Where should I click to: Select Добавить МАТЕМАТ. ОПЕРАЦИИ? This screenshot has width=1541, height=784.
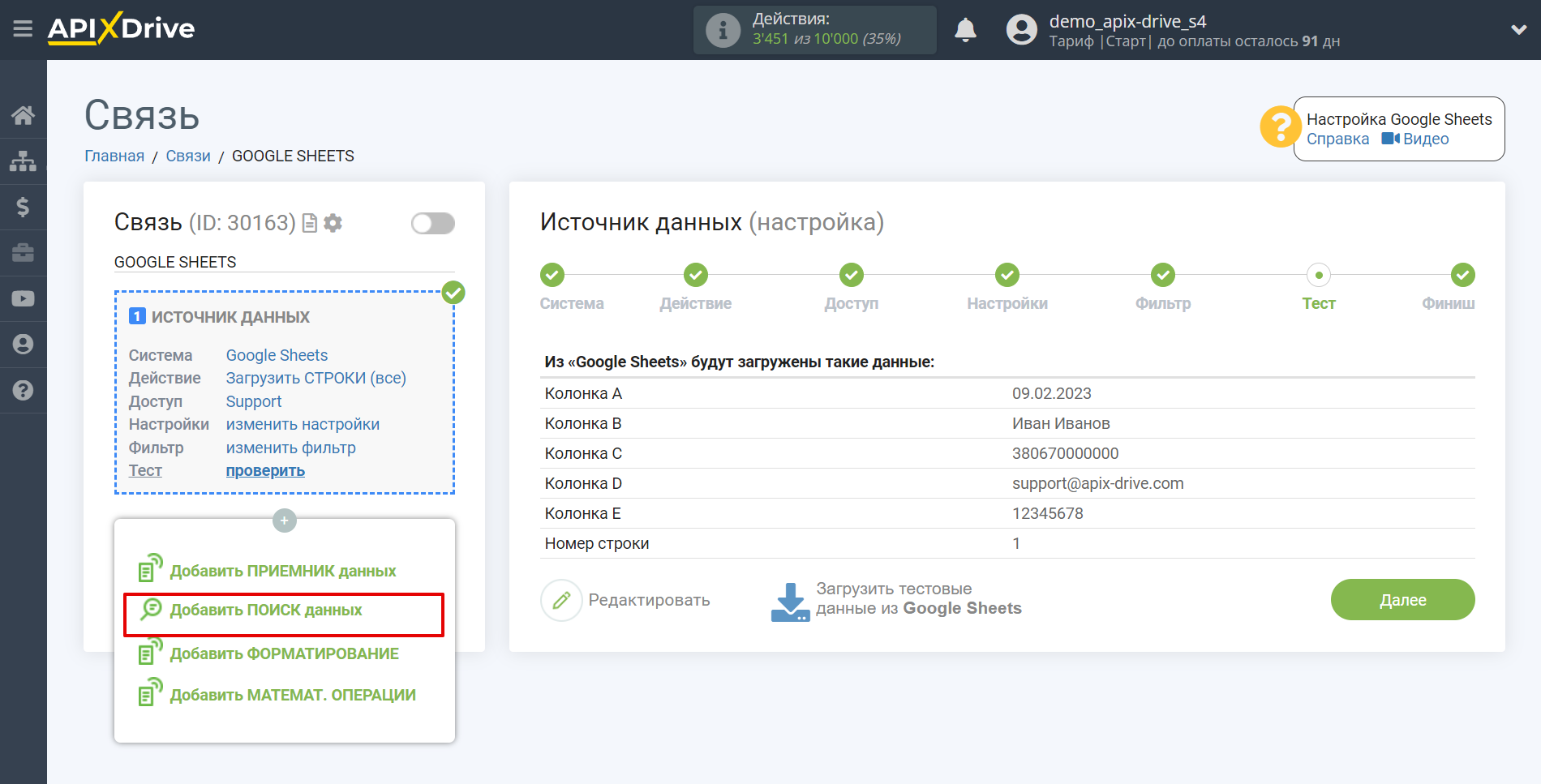point(293,695)
